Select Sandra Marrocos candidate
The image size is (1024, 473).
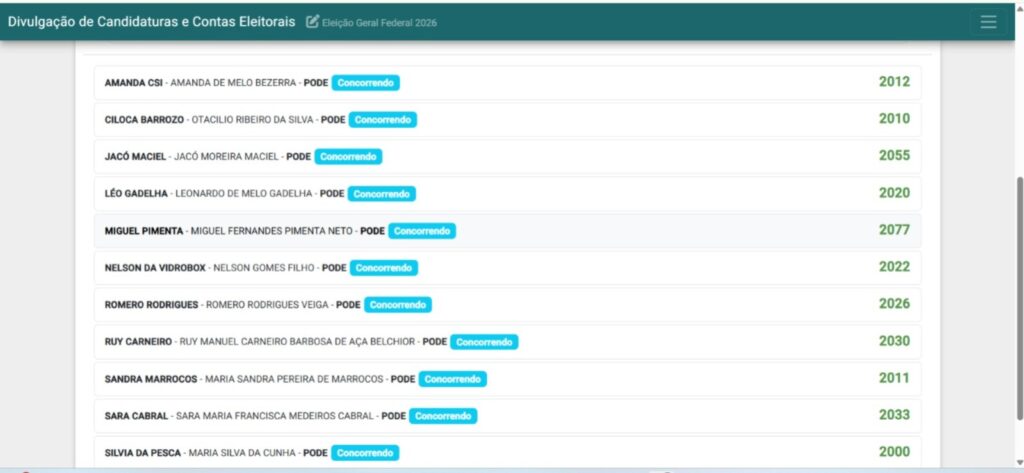point(507,379)
